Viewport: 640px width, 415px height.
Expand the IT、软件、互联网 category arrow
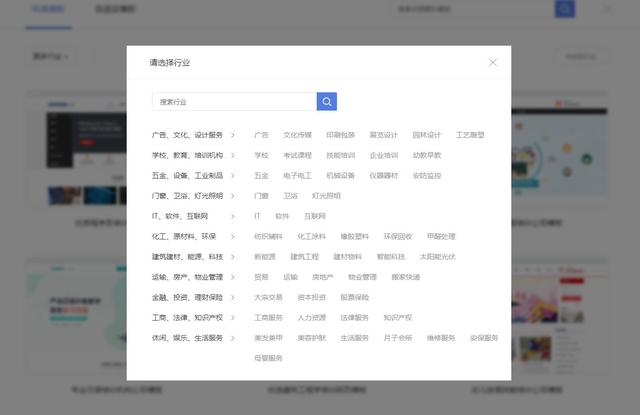233,216
